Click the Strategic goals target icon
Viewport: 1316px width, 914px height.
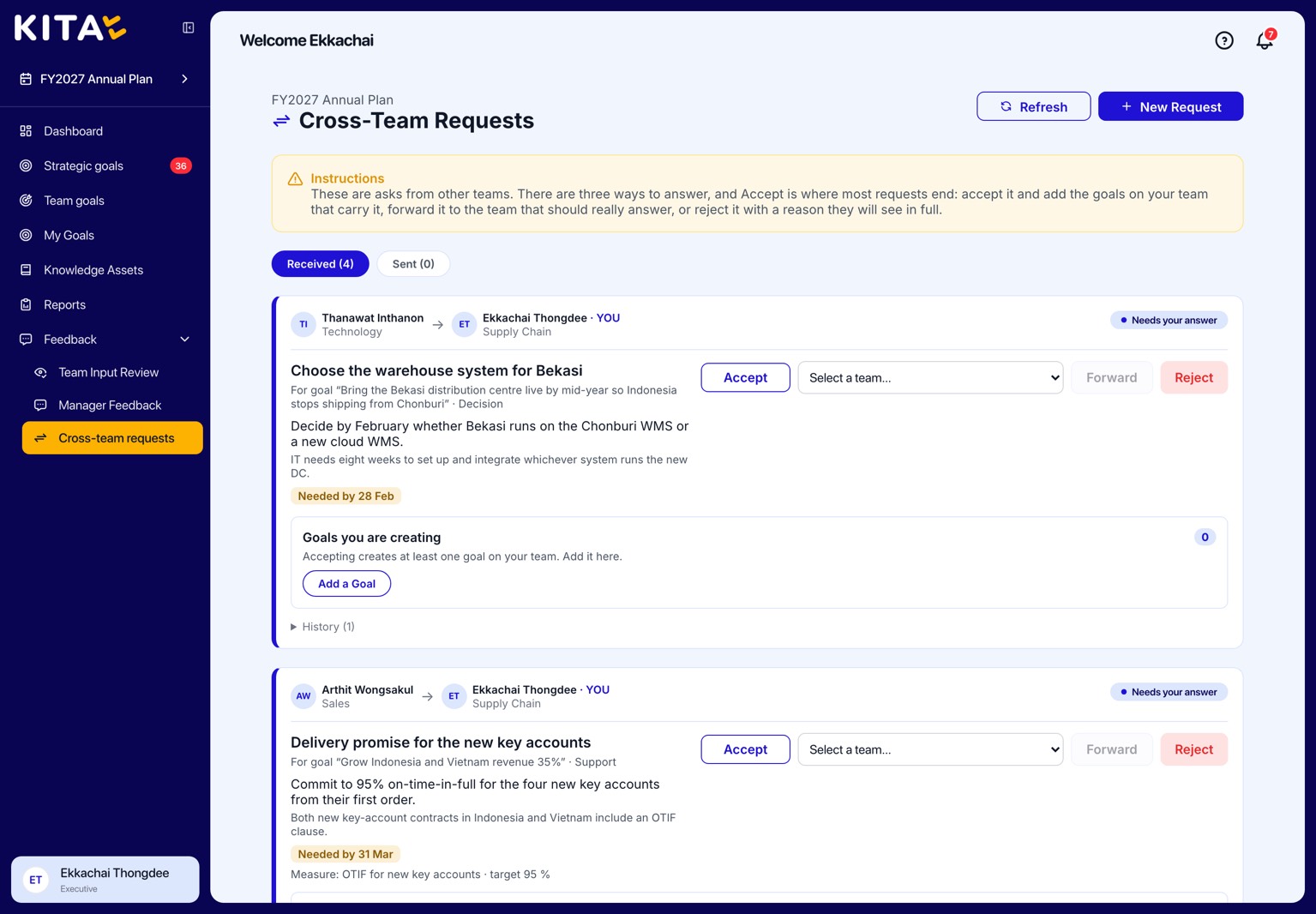click(x=26, y=165)
